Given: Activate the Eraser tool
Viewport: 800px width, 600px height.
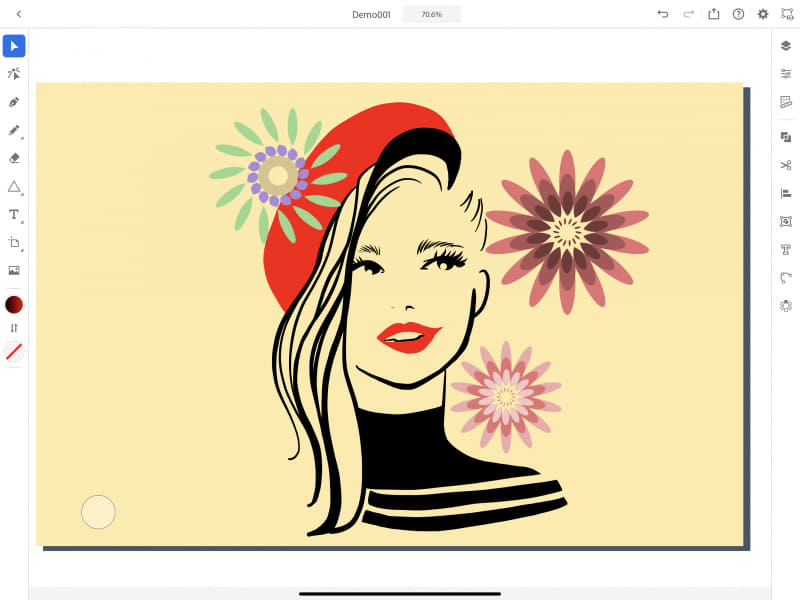Looking at the screenshot, I should tap(14, 158).
